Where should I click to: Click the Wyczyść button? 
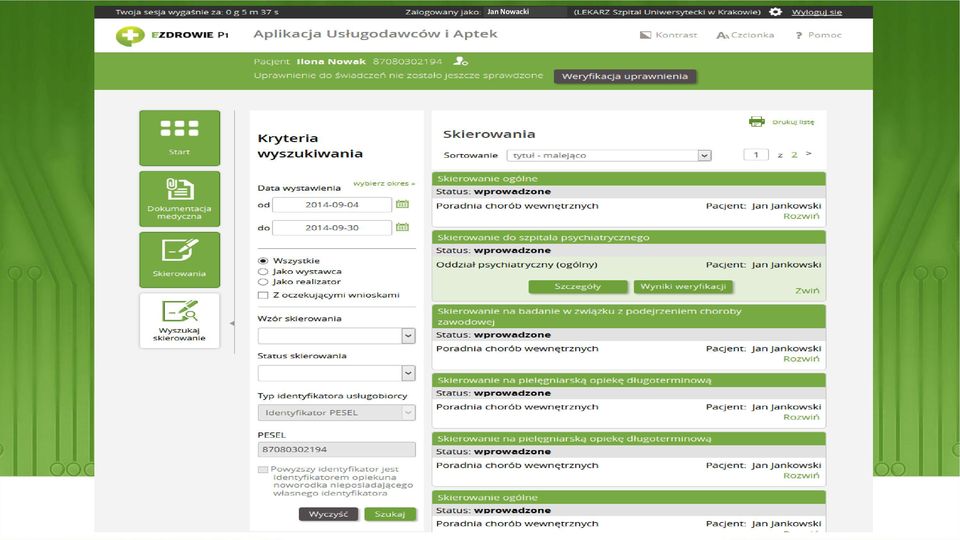click(x=328, y=514)
